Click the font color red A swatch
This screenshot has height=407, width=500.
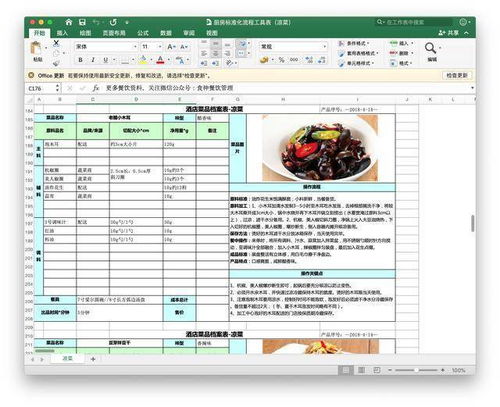click(160, 60)
